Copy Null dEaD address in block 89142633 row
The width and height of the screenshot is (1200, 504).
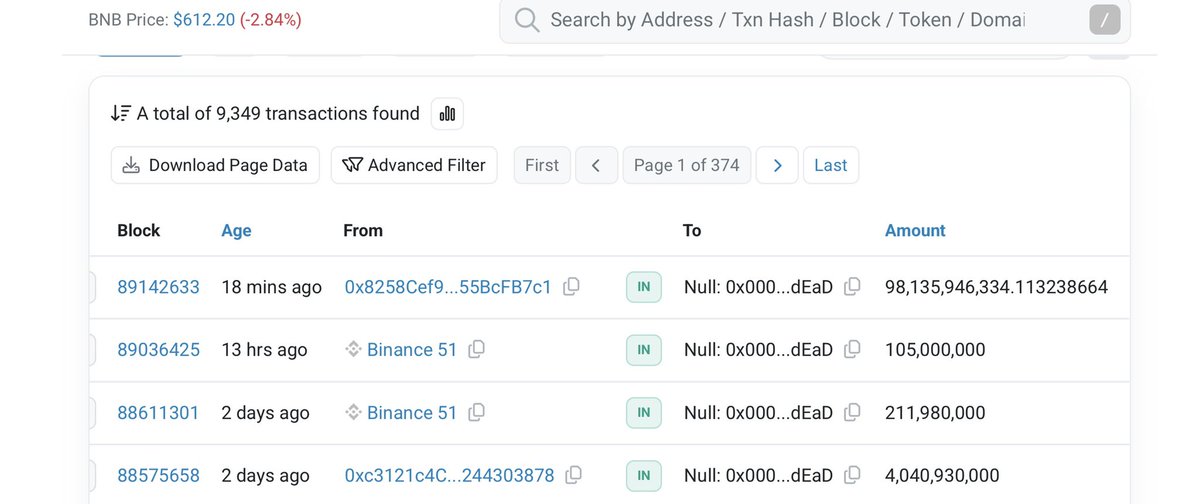point(852,287)
